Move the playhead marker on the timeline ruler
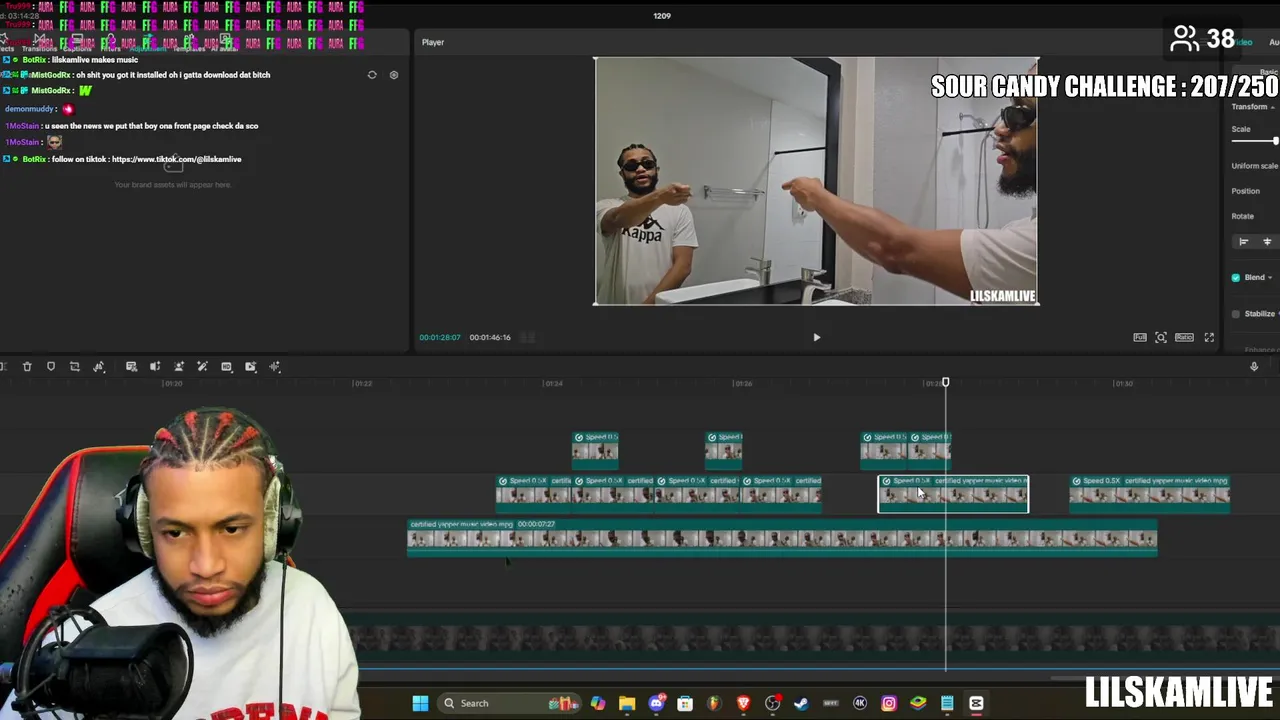This screenshot has height=720, width=1280. click(946, 382)
